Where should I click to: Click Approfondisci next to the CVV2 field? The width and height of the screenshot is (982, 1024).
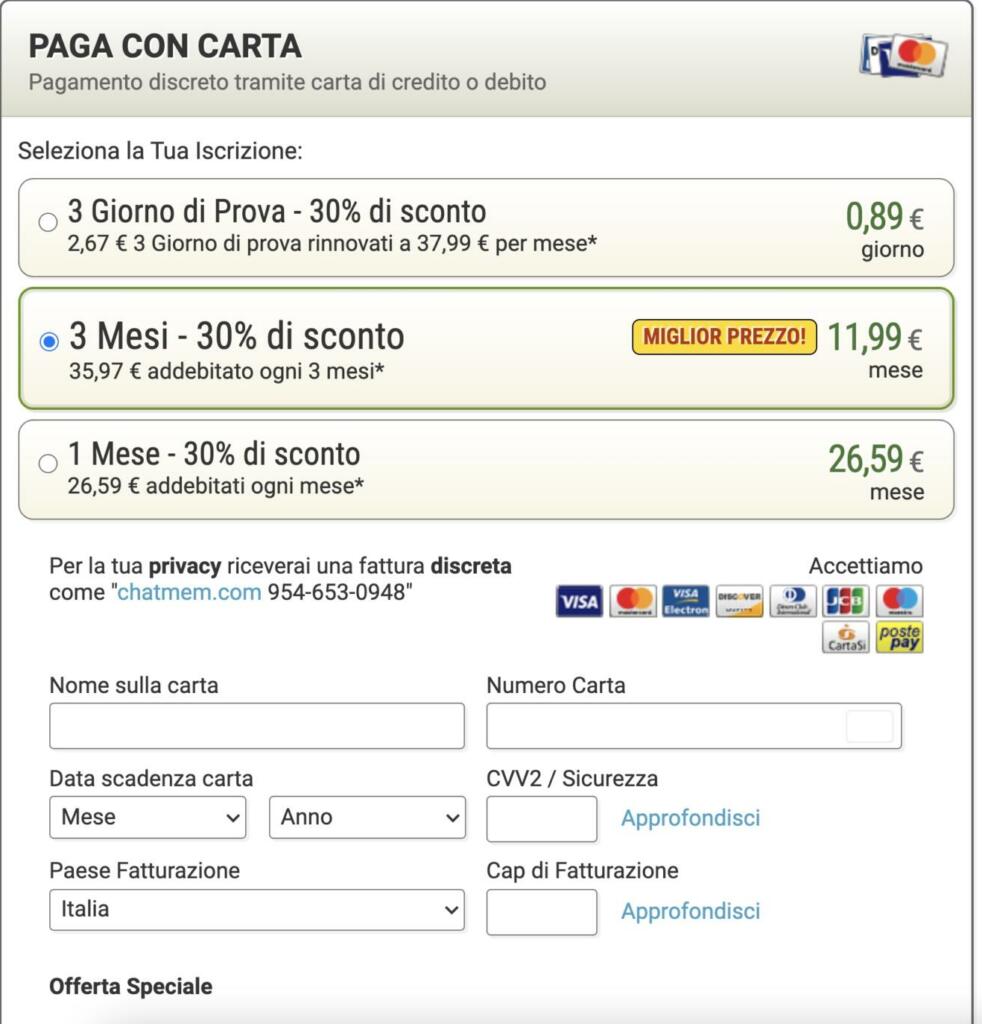[690, 818]
